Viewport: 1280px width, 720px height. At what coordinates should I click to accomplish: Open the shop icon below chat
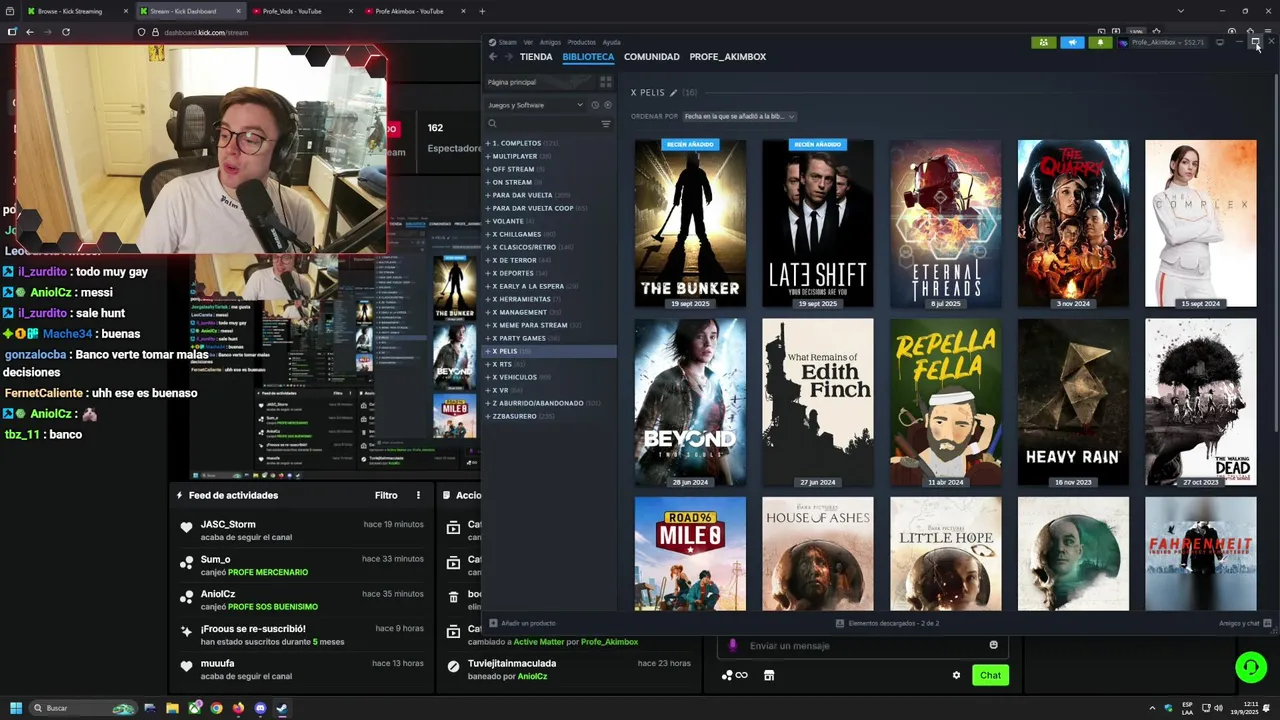[769, 675]
